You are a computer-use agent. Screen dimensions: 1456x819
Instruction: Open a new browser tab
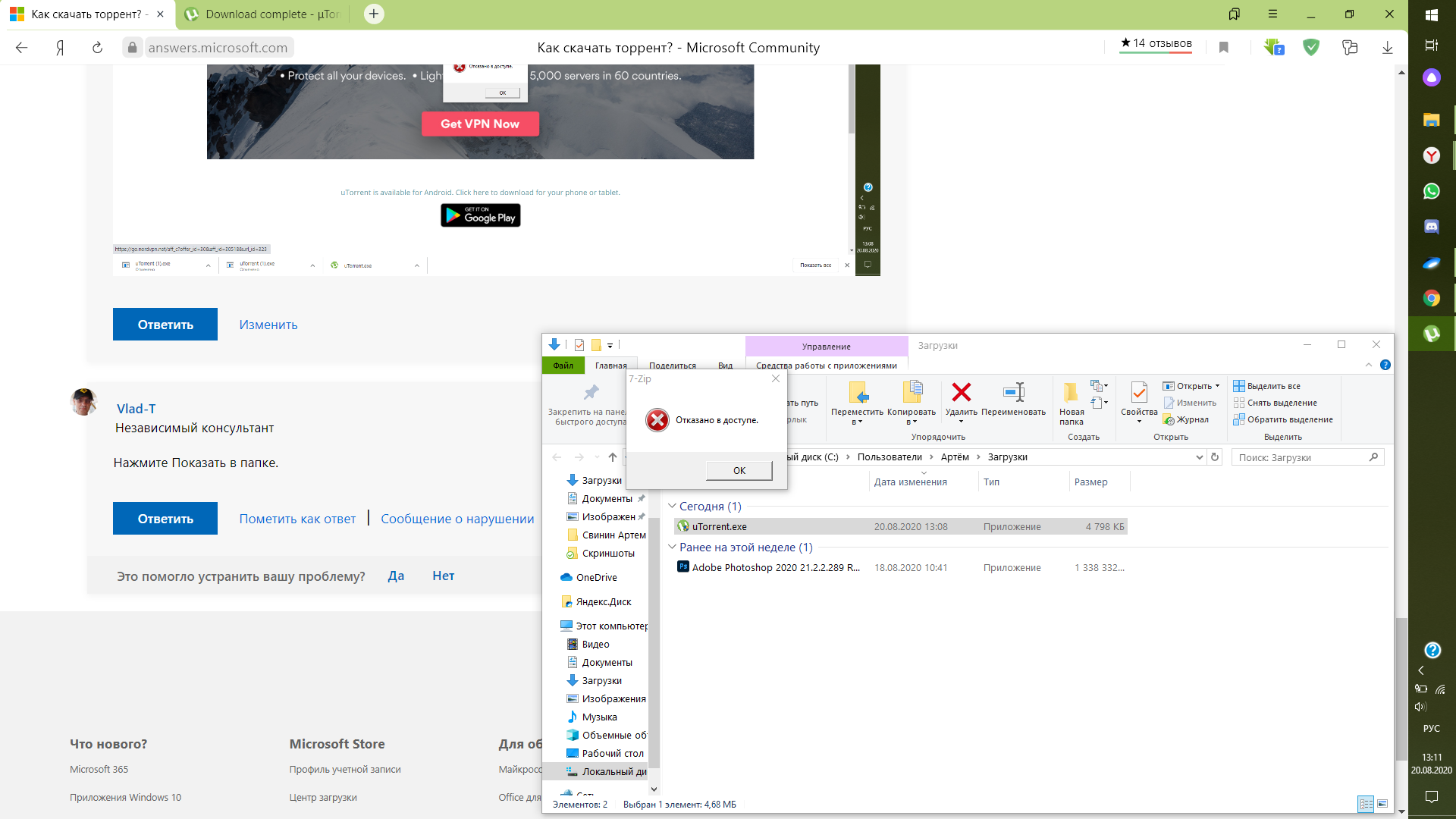374,14
